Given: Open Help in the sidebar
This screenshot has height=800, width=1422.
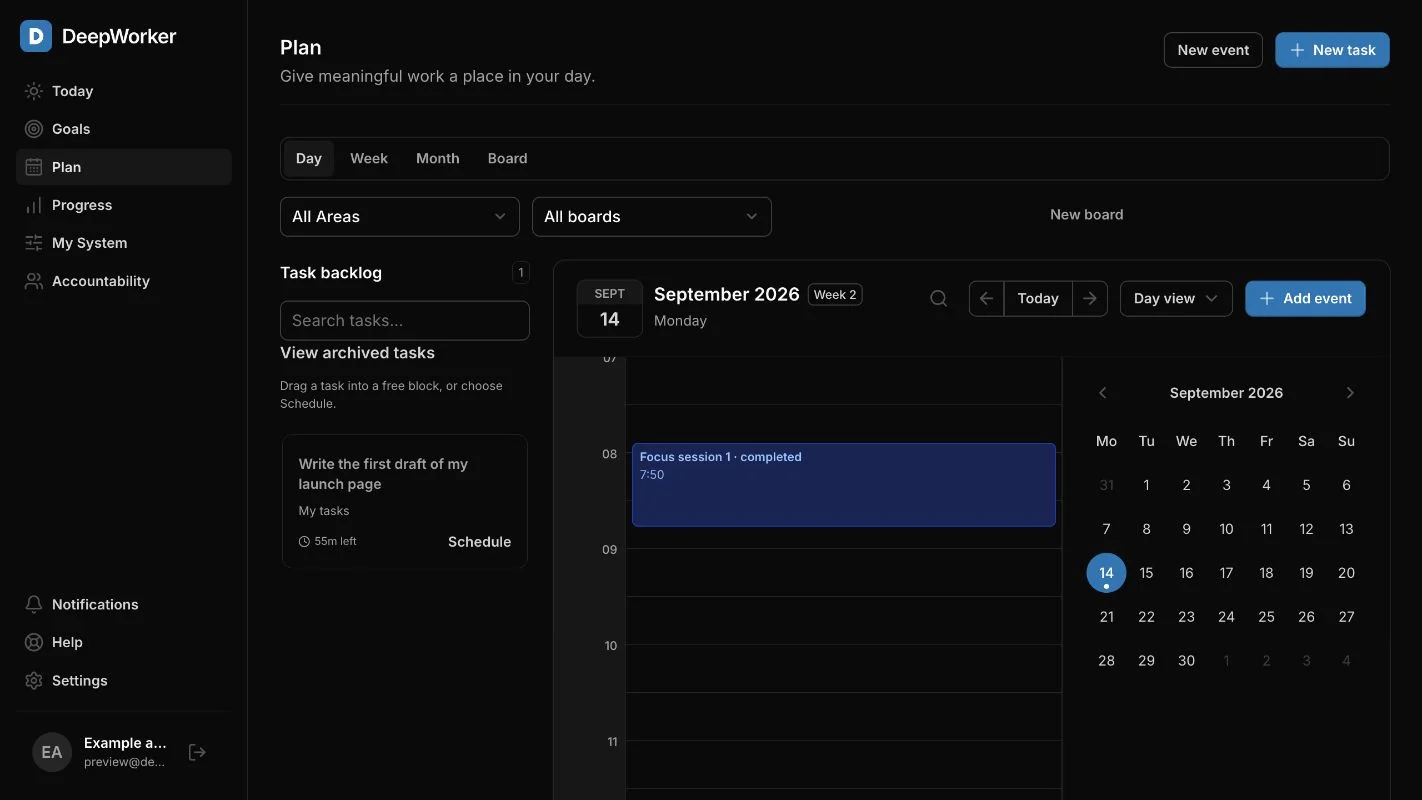Looking at the screenshot, I should click(x=124, y=642).
